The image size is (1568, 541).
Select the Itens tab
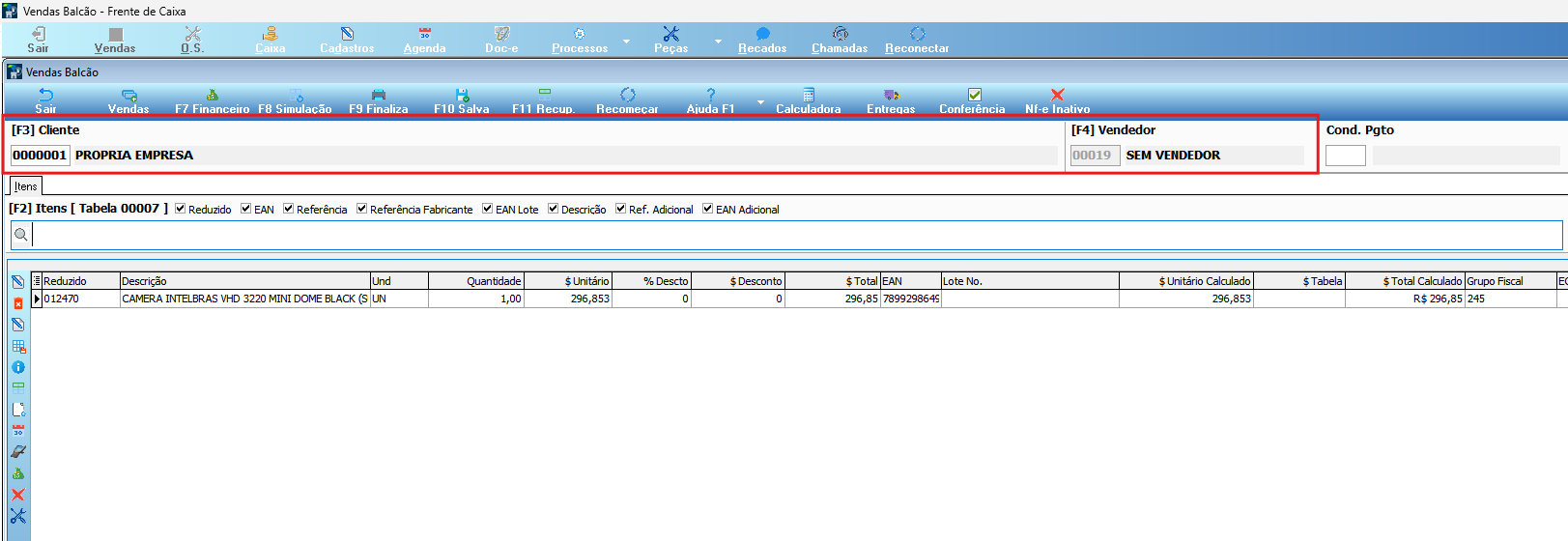pos(26,186)
